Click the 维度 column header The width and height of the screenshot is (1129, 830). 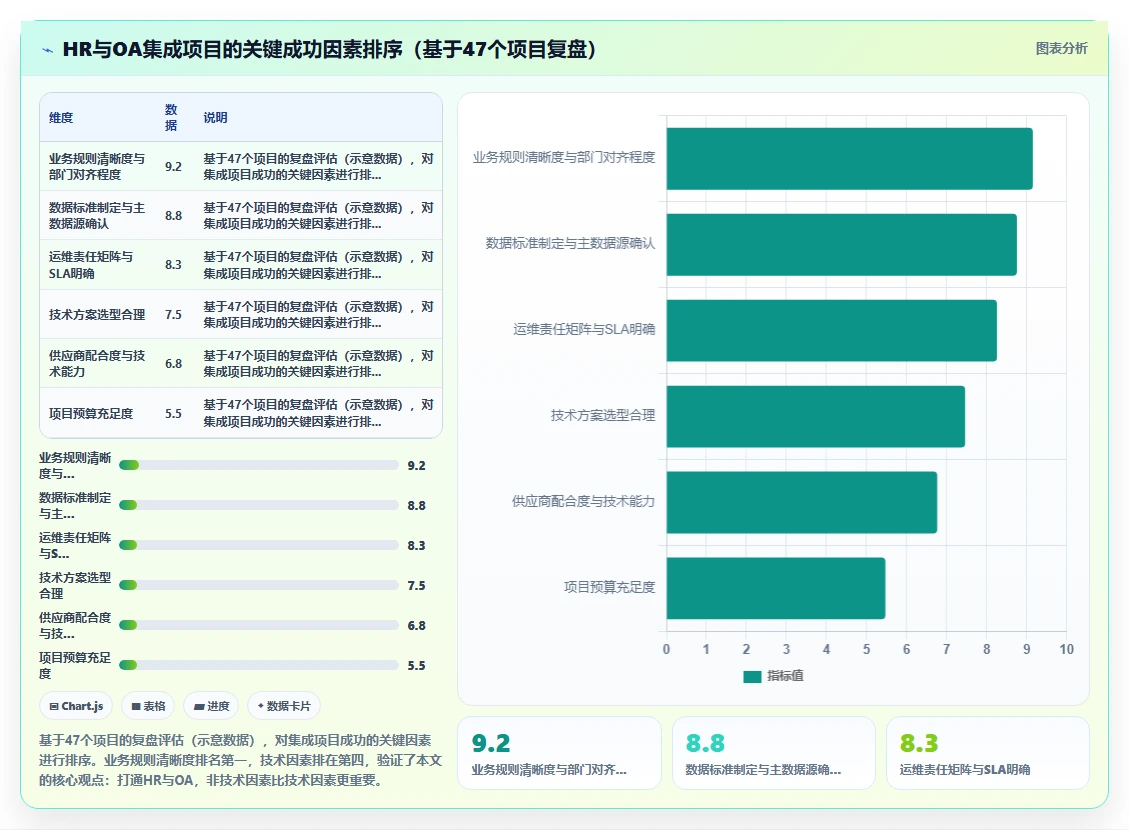(61, 117)
